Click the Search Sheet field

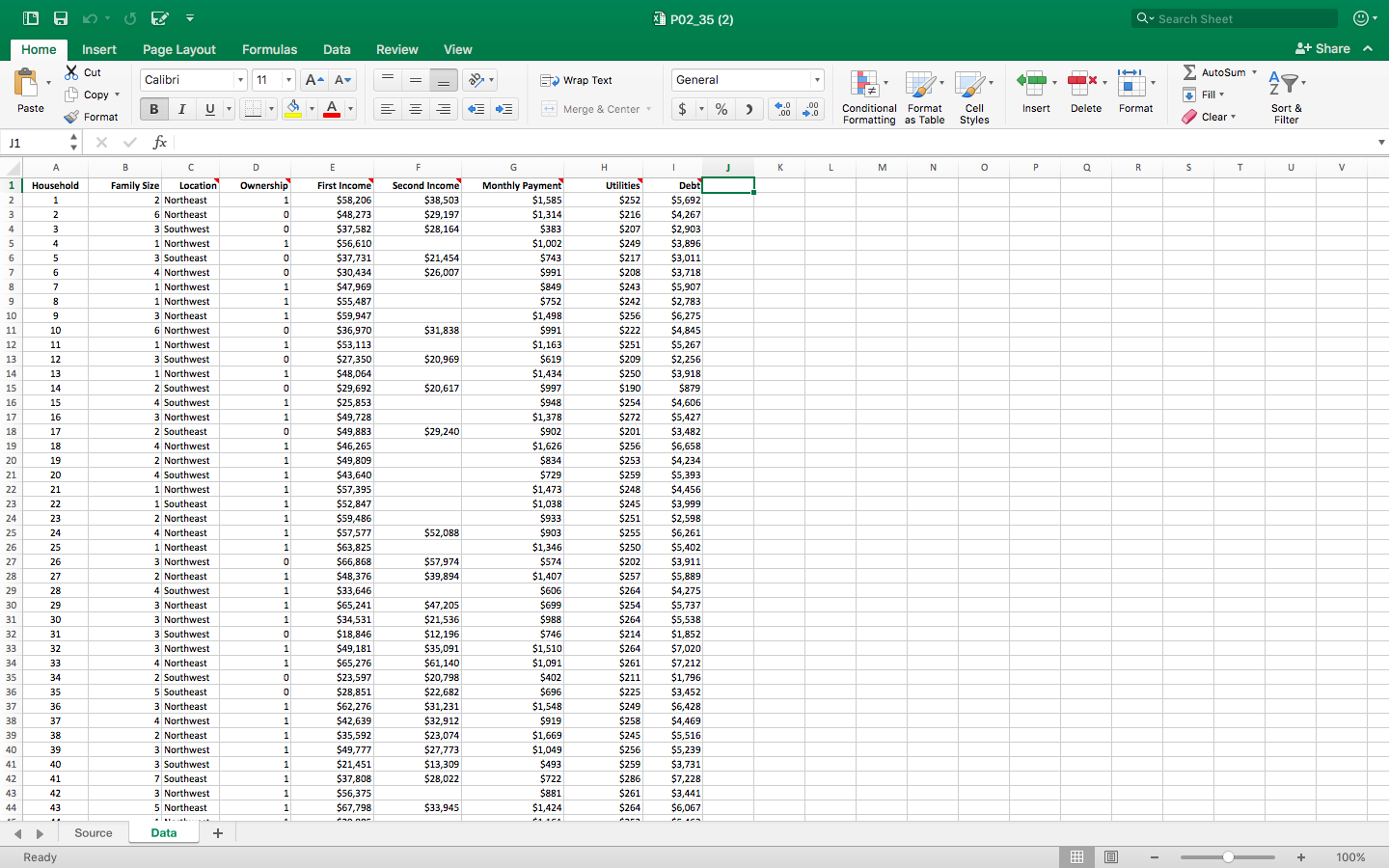tap(1235, 18)
